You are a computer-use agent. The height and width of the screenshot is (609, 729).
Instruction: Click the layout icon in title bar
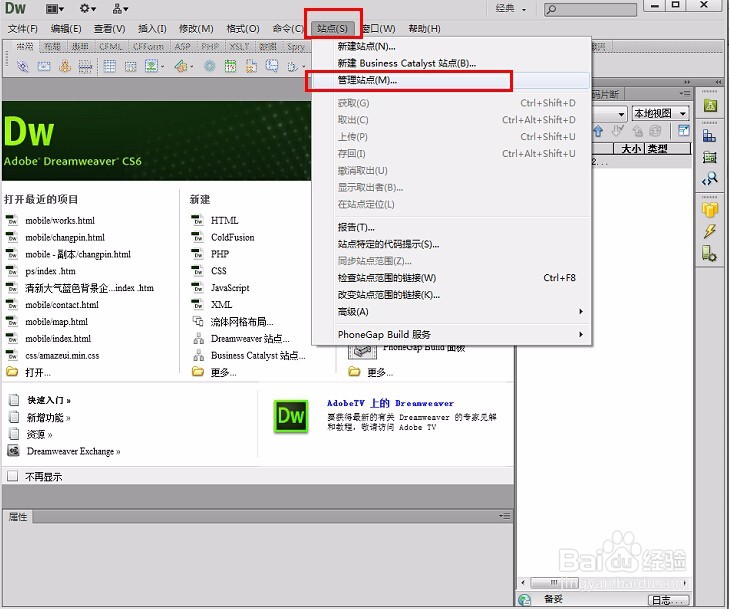click(55, 9)
